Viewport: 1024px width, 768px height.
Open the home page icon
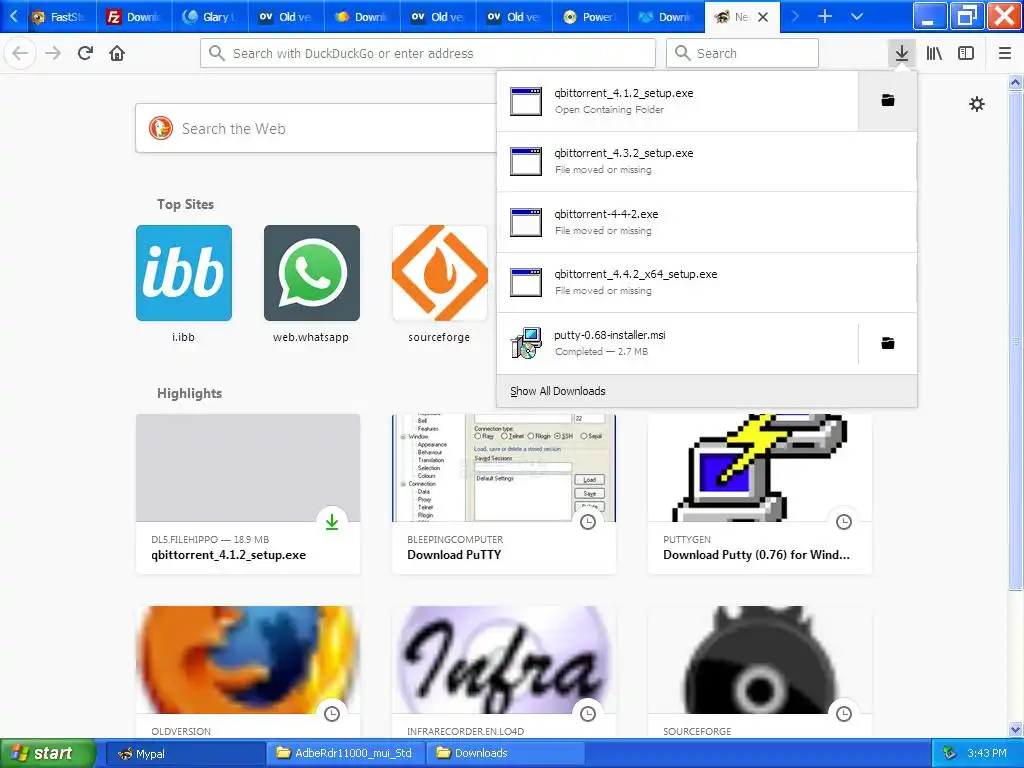tap(117, 53)
